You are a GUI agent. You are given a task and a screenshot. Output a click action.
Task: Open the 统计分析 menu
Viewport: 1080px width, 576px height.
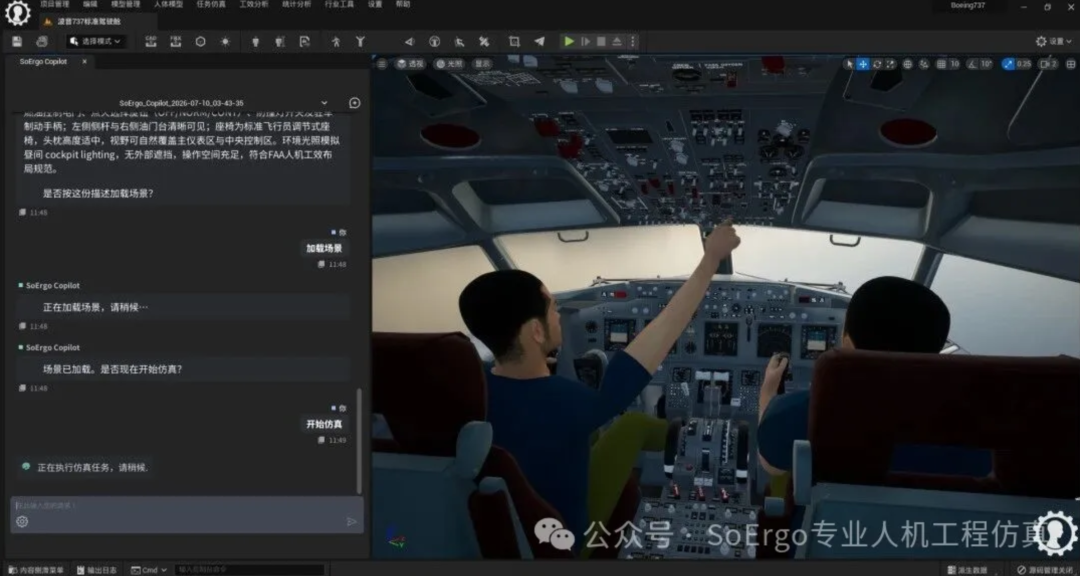296,4
